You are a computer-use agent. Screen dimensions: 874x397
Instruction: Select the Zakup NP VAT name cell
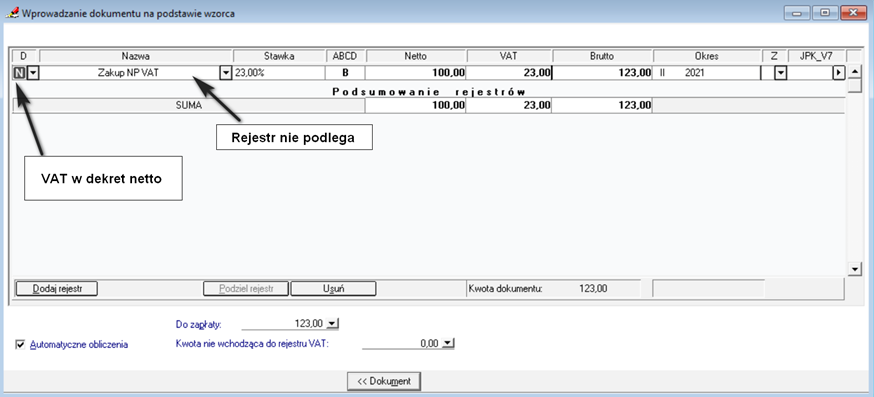click(129, 73)
